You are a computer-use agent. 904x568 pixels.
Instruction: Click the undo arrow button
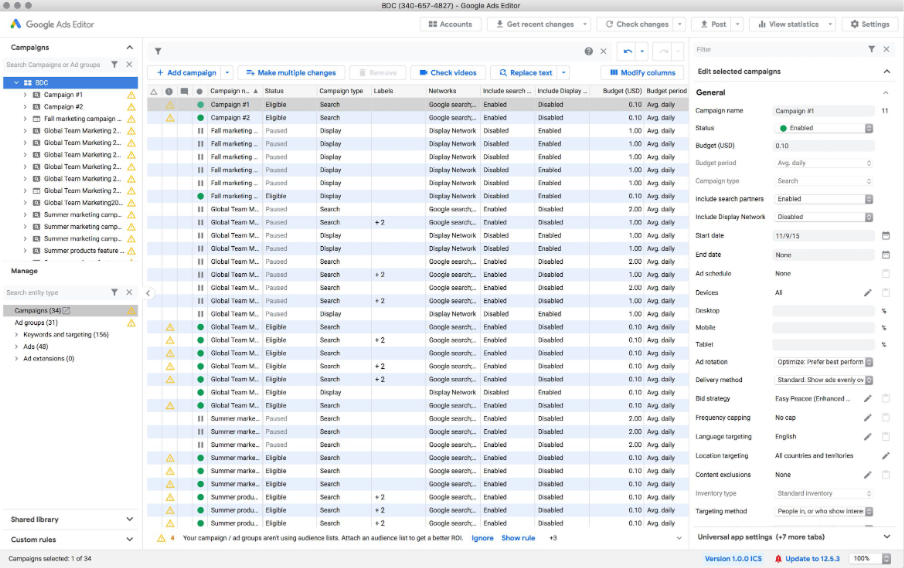pos(627,51)
